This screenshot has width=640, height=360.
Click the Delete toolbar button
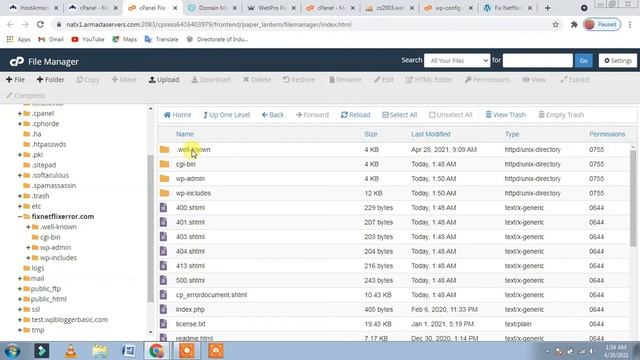257,80
